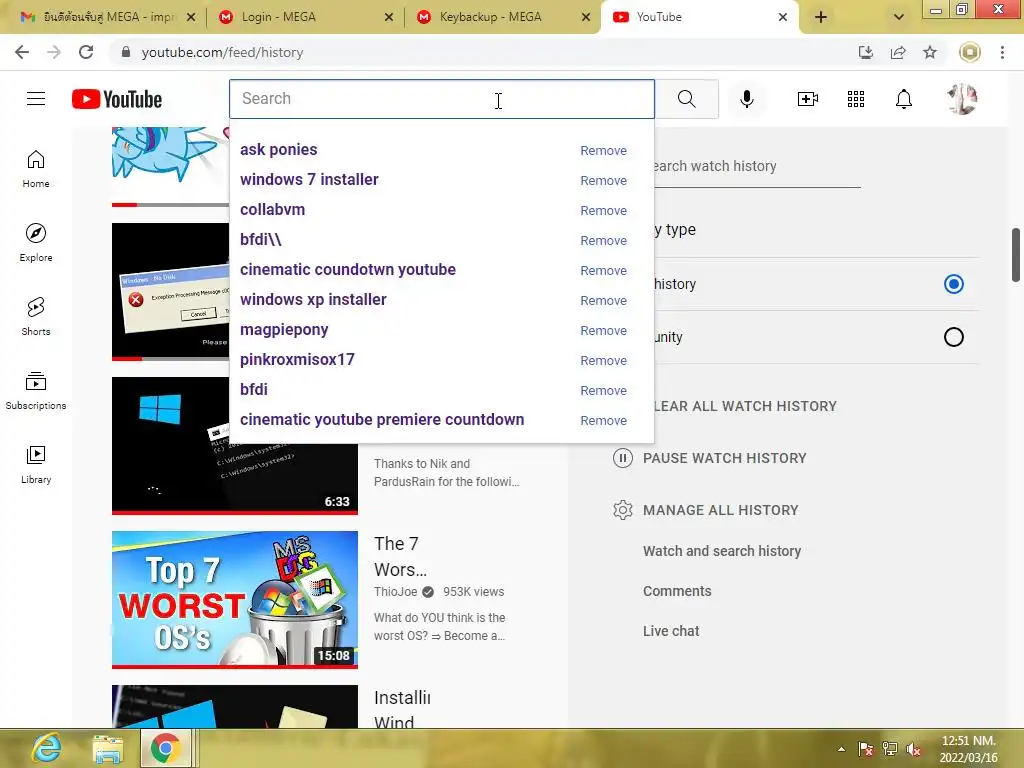Open Watch and search history link
Screen dimensions: 1024x768
point(722,551)
